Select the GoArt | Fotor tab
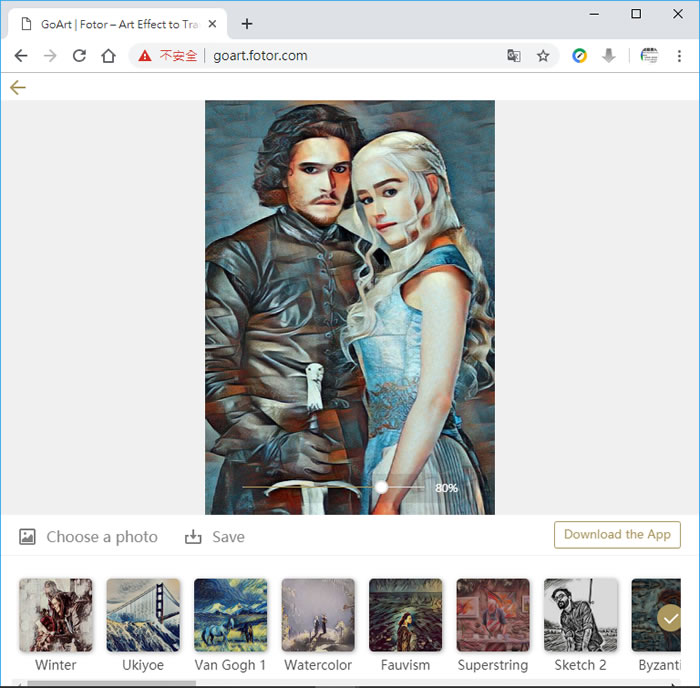The image size is (700, 688). pos(117,24)
